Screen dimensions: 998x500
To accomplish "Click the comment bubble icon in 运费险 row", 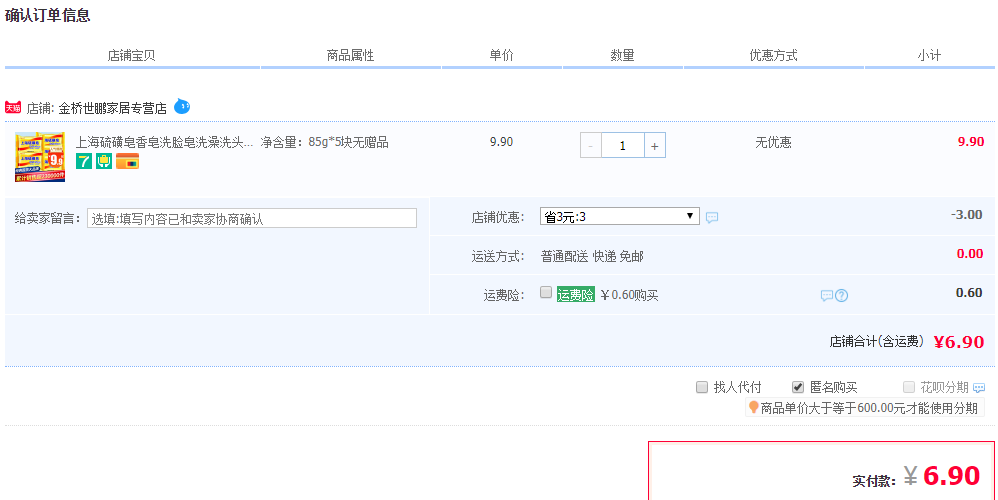I will (827, 295).
